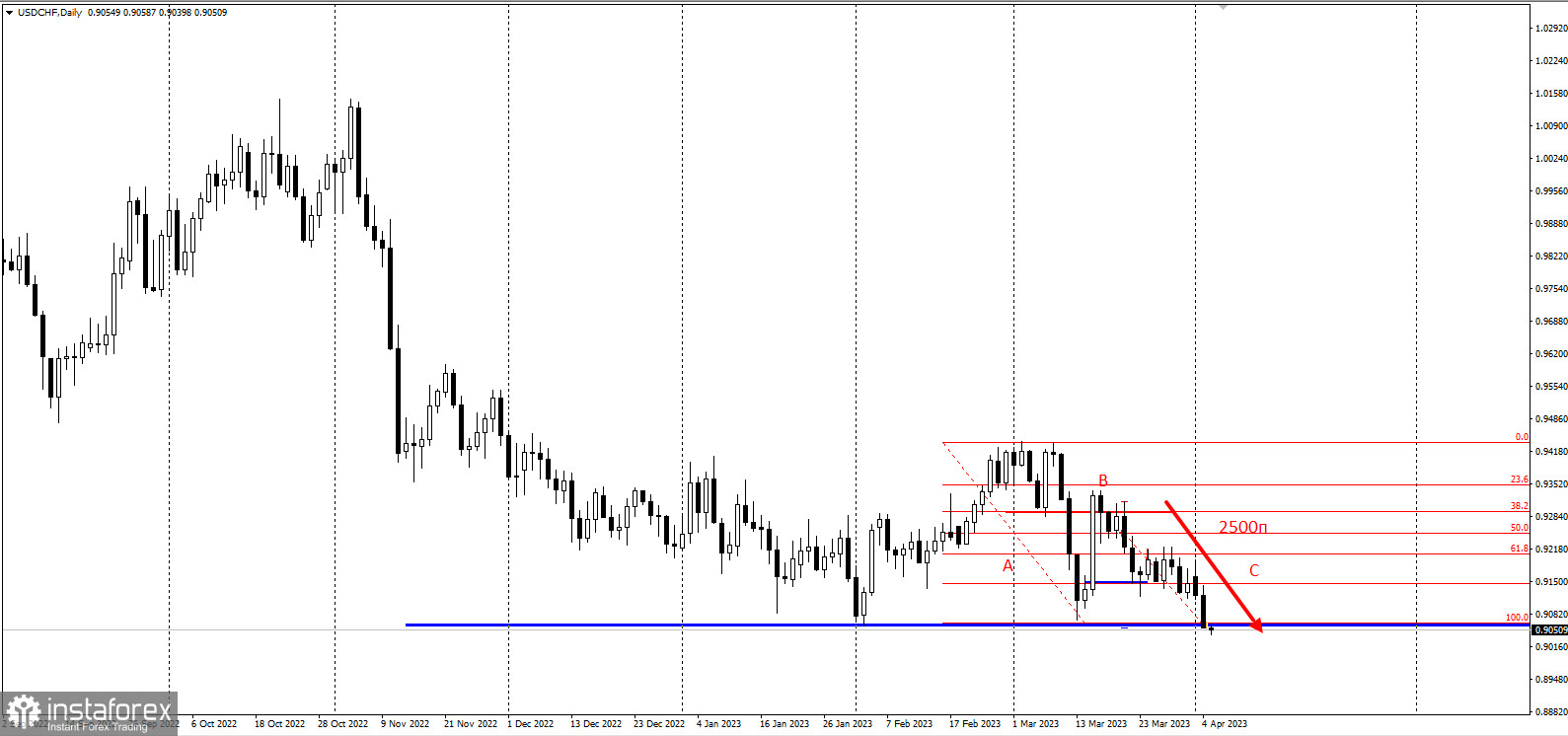Click the 1.00900 price on the scale
1568x736 pixels.
(1551, 126)
